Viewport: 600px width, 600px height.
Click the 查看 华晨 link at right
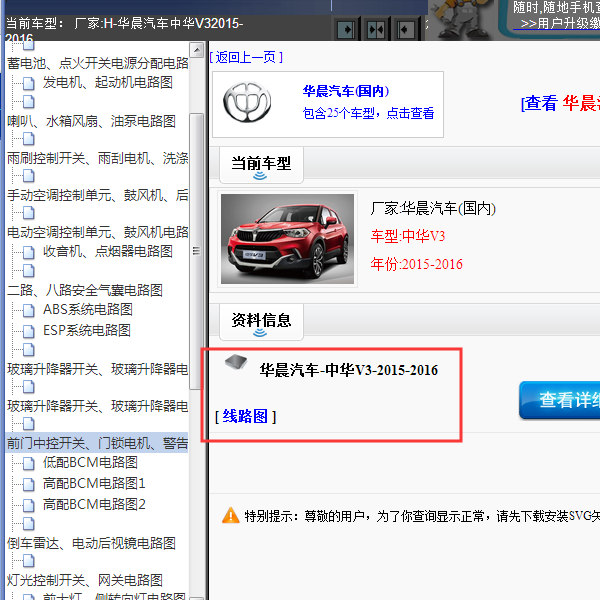tap(560, 103)
